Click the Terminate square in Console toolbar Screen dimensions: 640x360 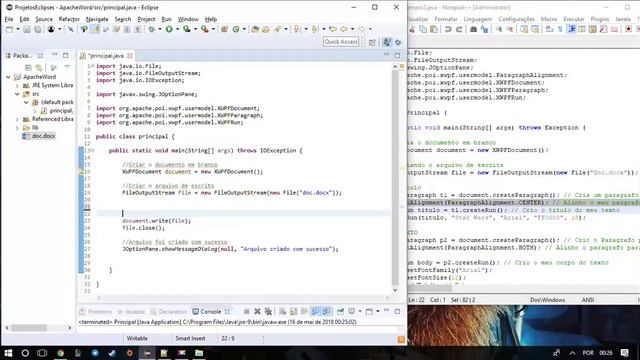click(x=247, y=311)
